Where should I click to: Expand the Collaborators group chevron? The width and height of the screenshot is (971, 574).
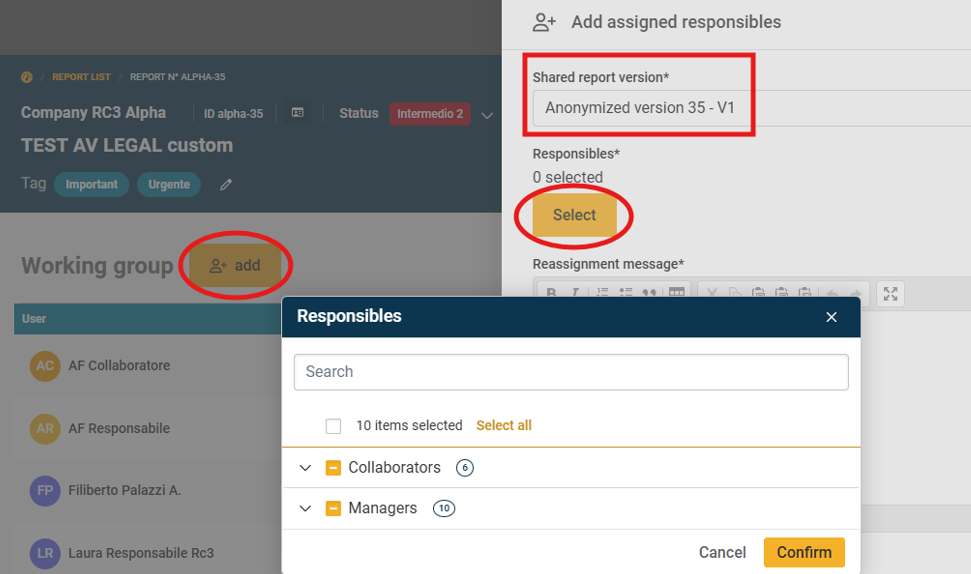306,468
